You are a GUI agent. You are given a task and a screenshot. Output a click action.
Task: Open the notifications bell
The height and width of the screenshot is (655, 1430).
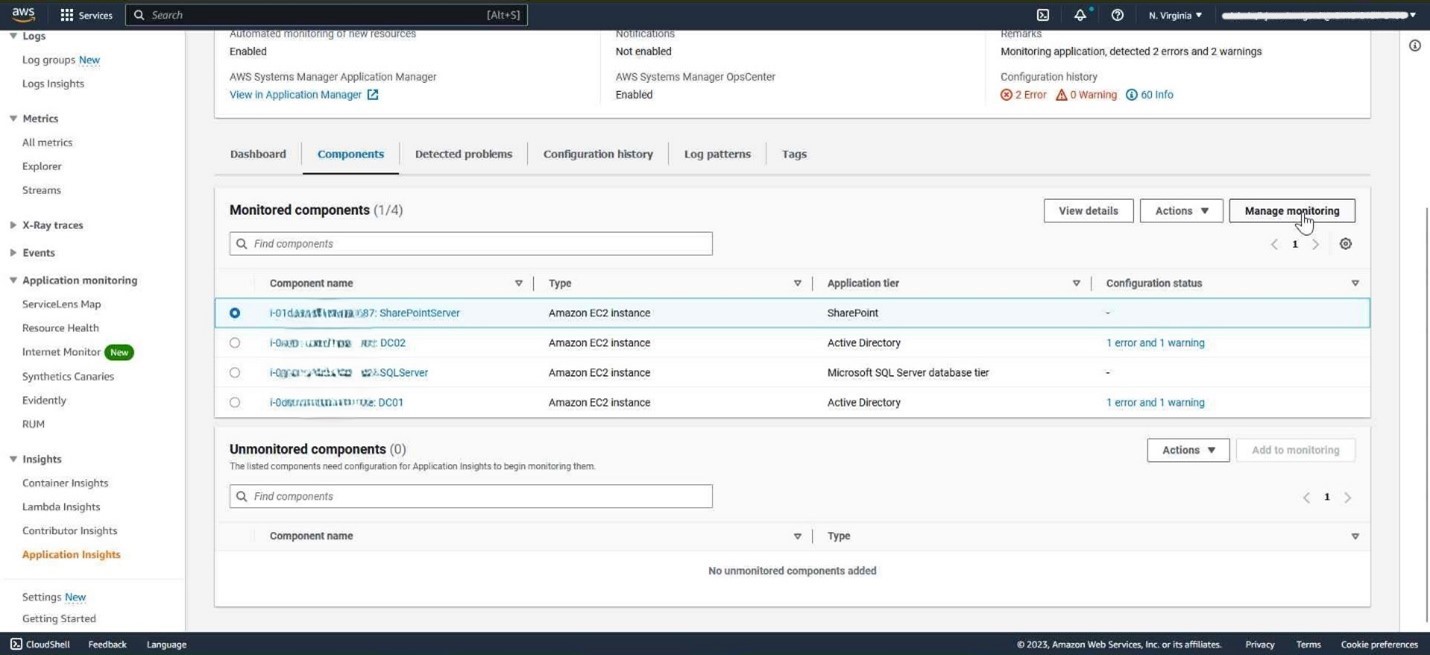pyautogui.click(x=1080, y=15)
